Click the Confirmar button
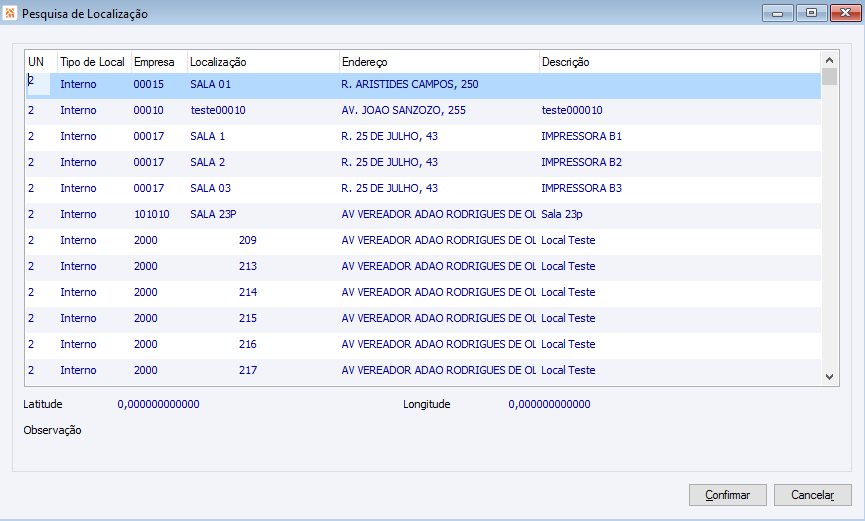Image resolution: width=865 pixels, height=521 pixels. [x=727, y=495]
